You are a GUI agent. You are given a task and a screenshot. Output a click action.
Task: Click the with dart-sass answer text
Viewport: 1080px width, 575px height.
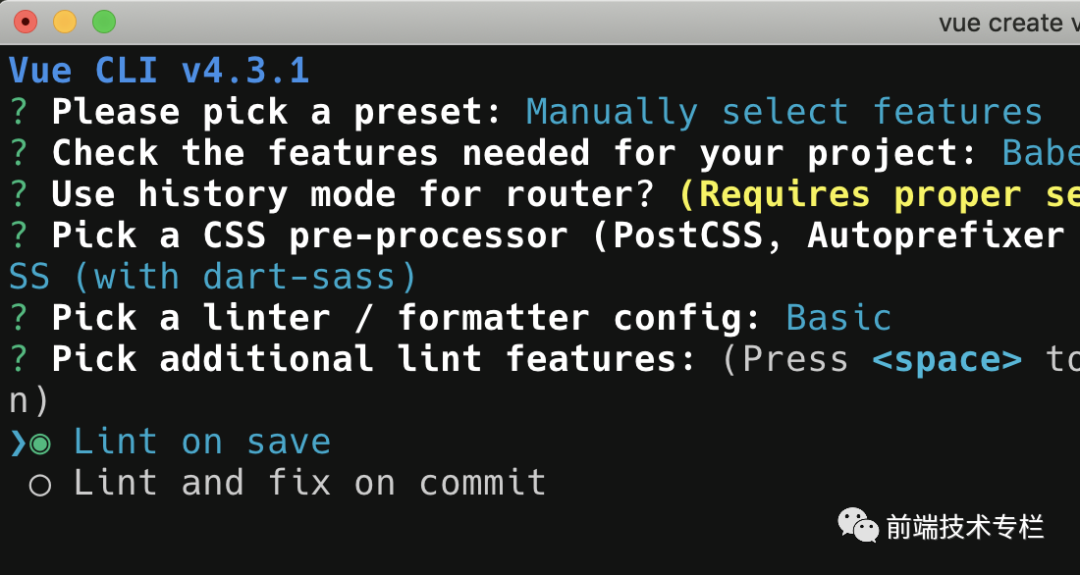coord(246,278)
